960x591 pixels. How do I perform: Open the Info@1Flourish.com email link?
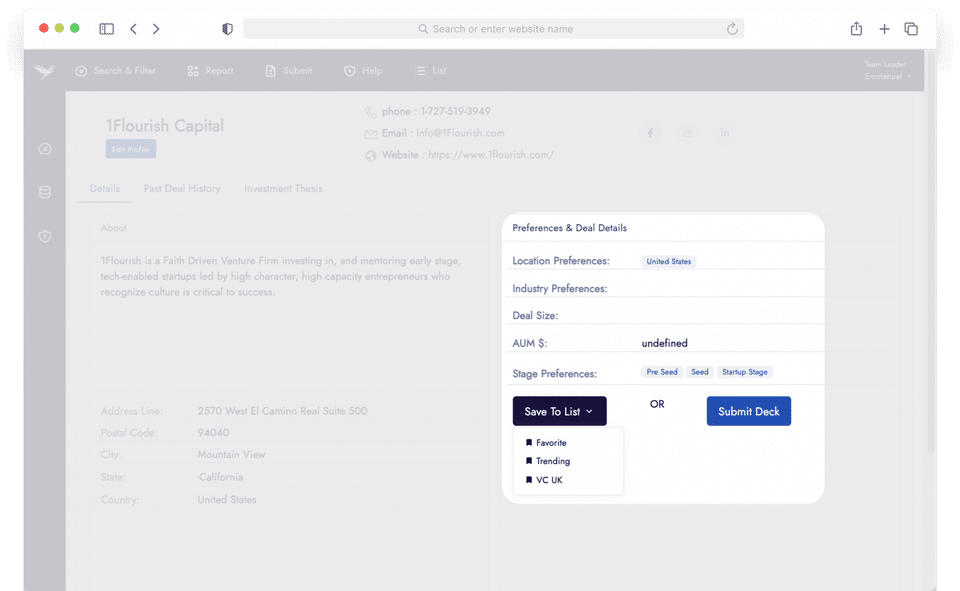click(x=460, y=133)
